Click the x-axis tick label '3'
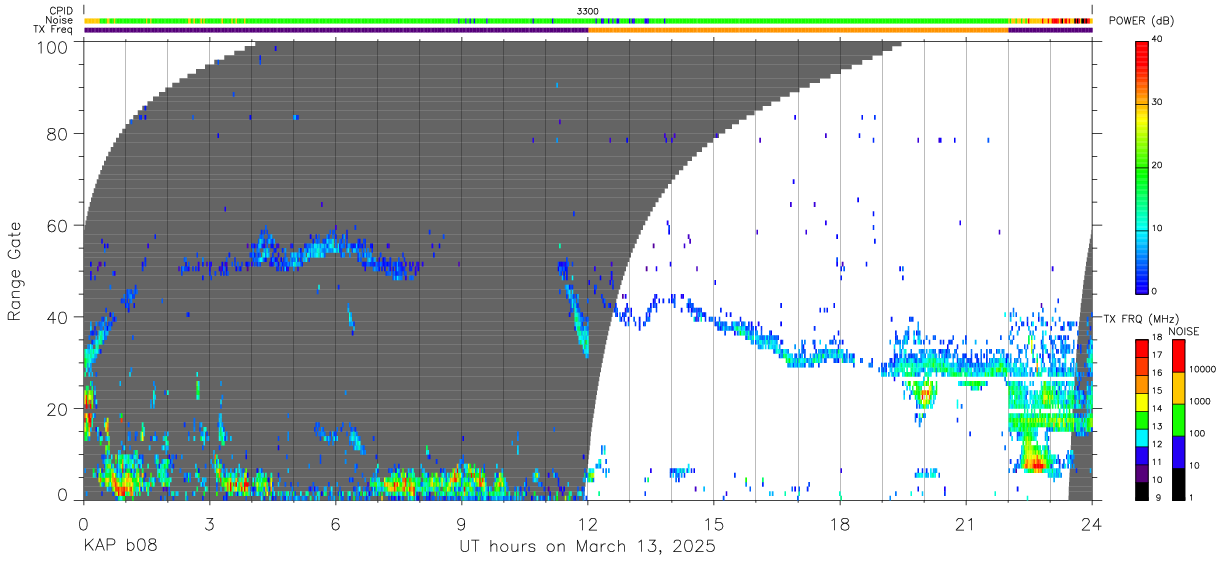Image resolution: width=1228 pixels, height=567 pixels. coord(209,523)
